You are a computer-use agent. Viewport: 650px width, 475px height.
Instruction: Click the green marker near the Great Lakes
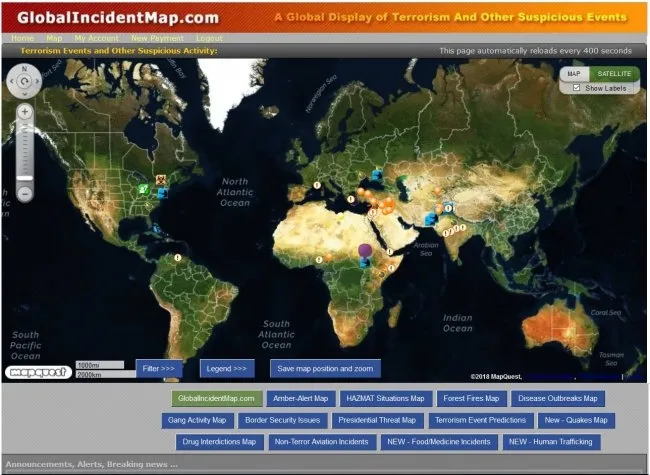pos(143,189)
